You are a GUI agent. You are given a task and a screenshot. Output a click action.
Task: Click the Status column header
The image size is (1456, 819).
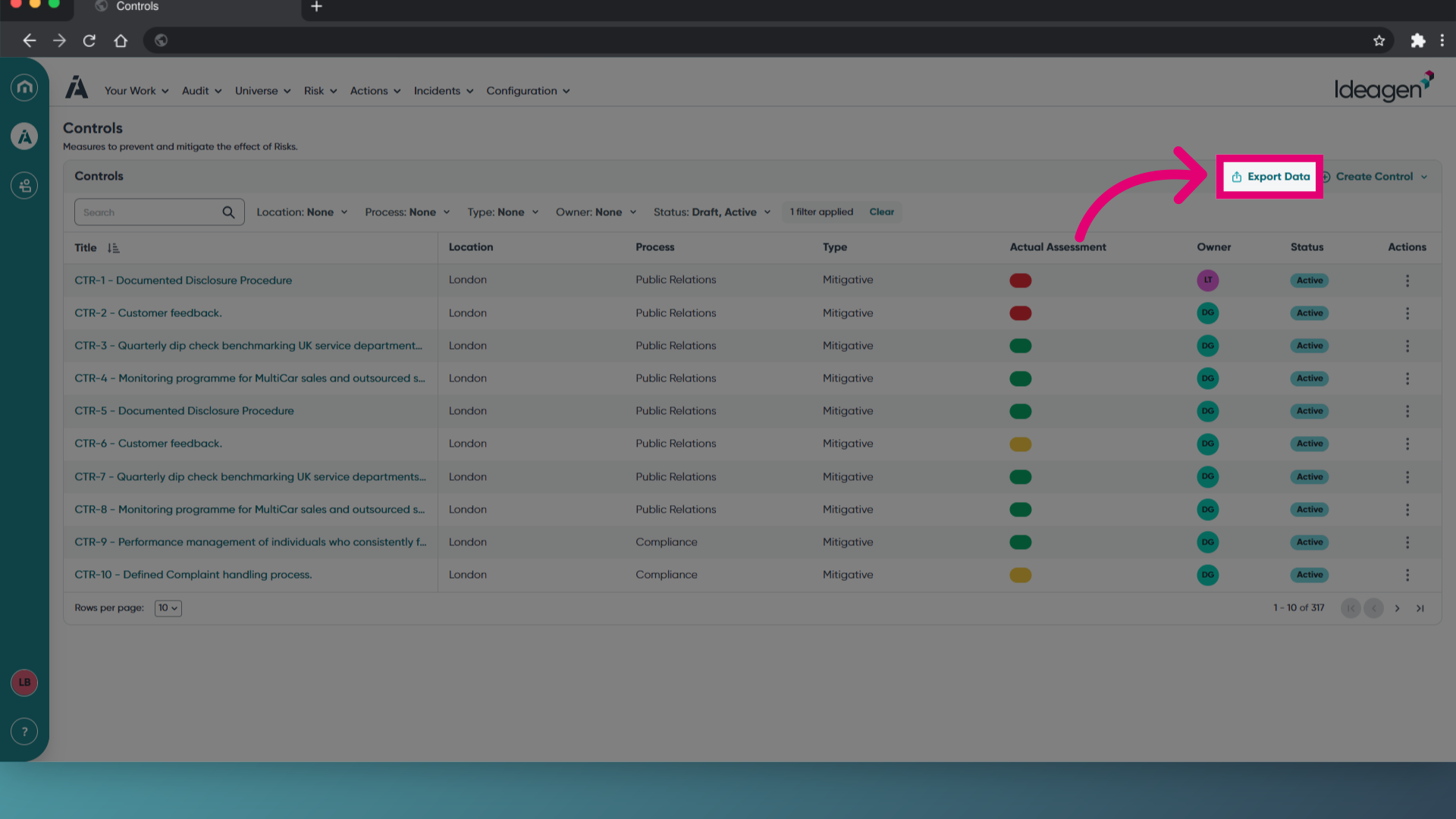coord(1307,247)
